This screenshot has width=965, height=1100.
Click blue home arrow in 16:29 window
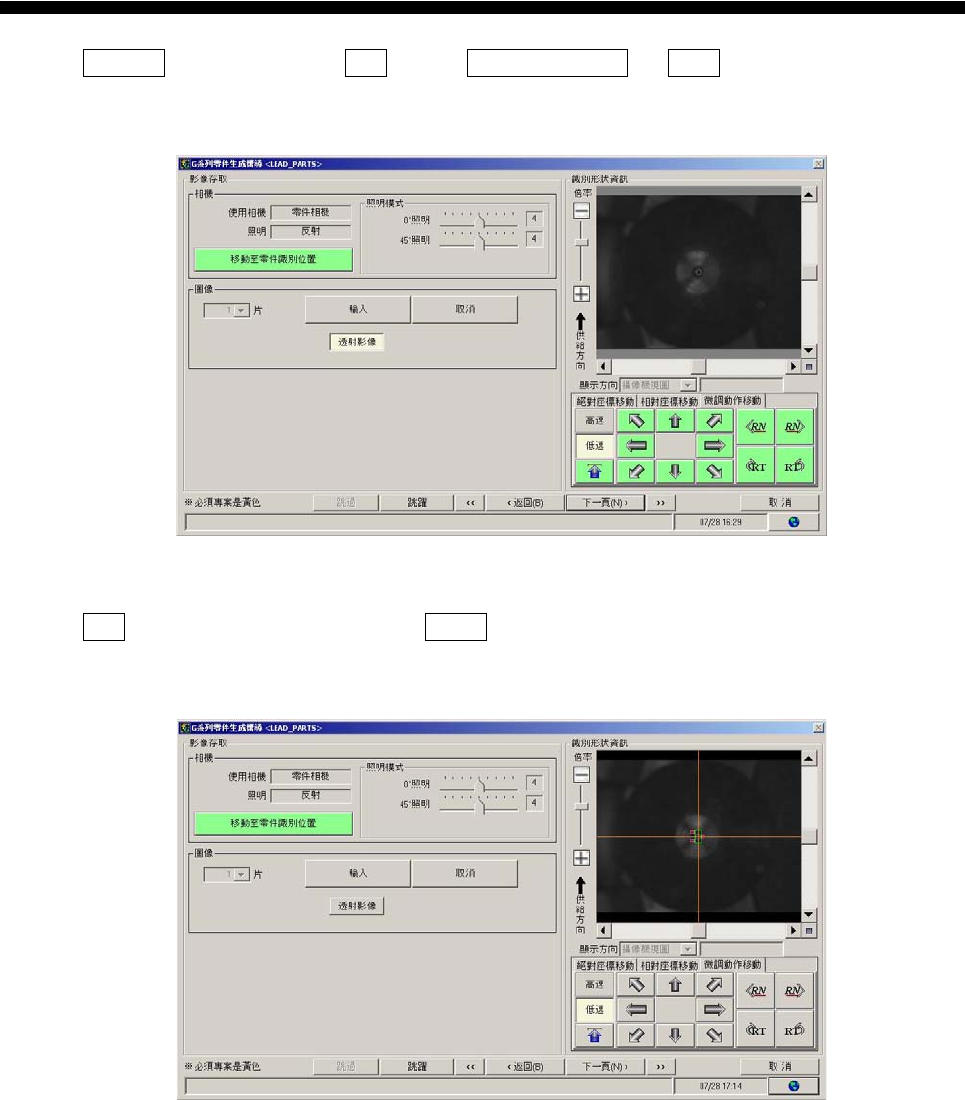pos(594,471)
